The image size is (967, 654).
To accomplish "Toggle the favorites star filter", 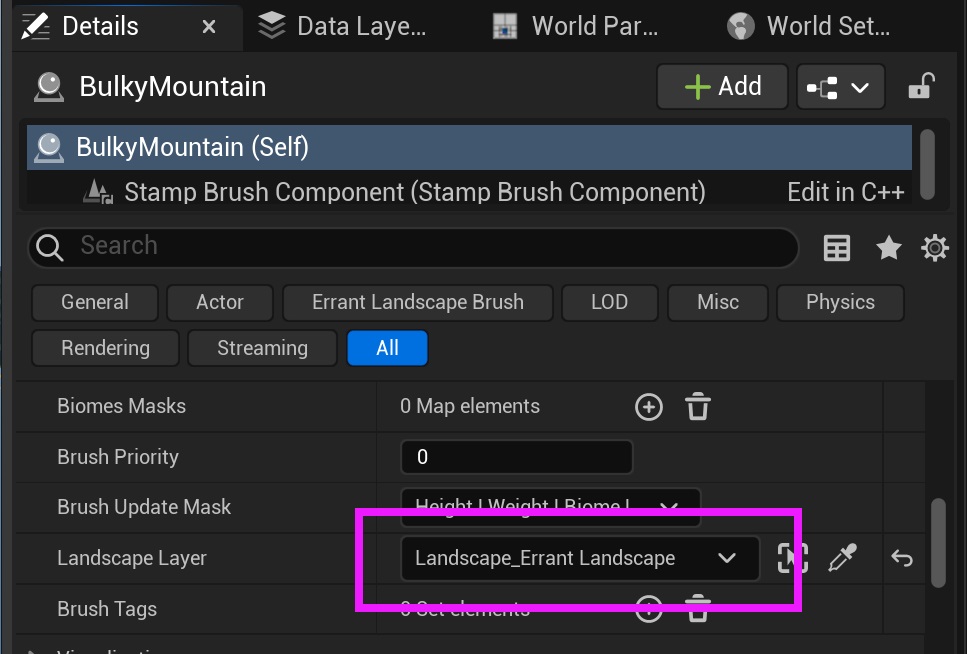I will (x=888, y=248).
